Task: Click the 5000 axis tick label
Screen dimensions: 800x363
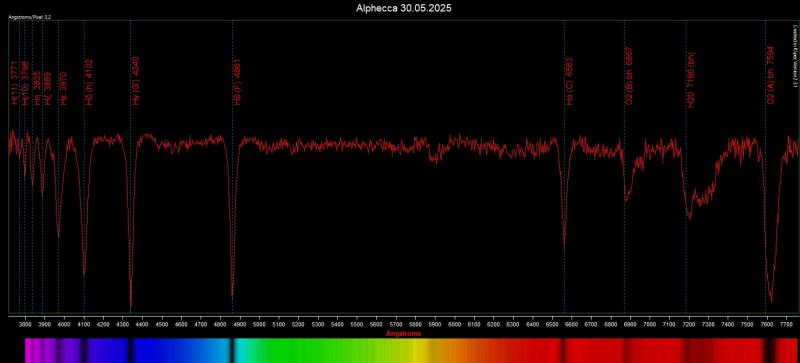Action: (x=259, y=324)
